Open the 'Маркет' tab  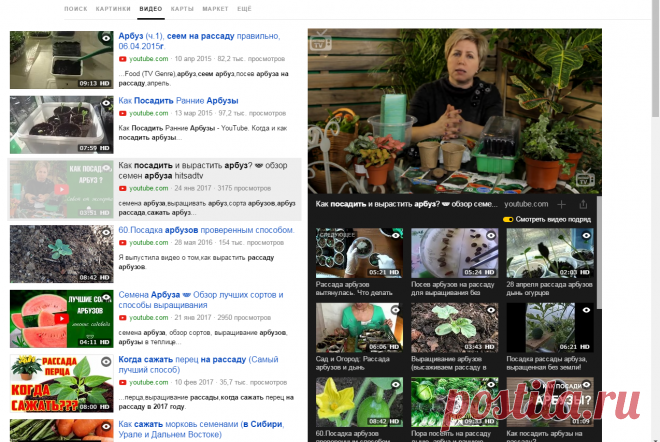coord(215,9)
